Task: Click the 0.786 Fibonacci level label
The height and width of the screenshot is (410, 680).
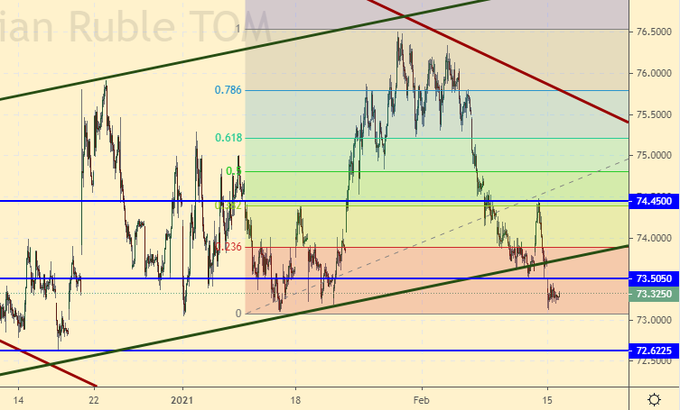Action: [228, 90]
